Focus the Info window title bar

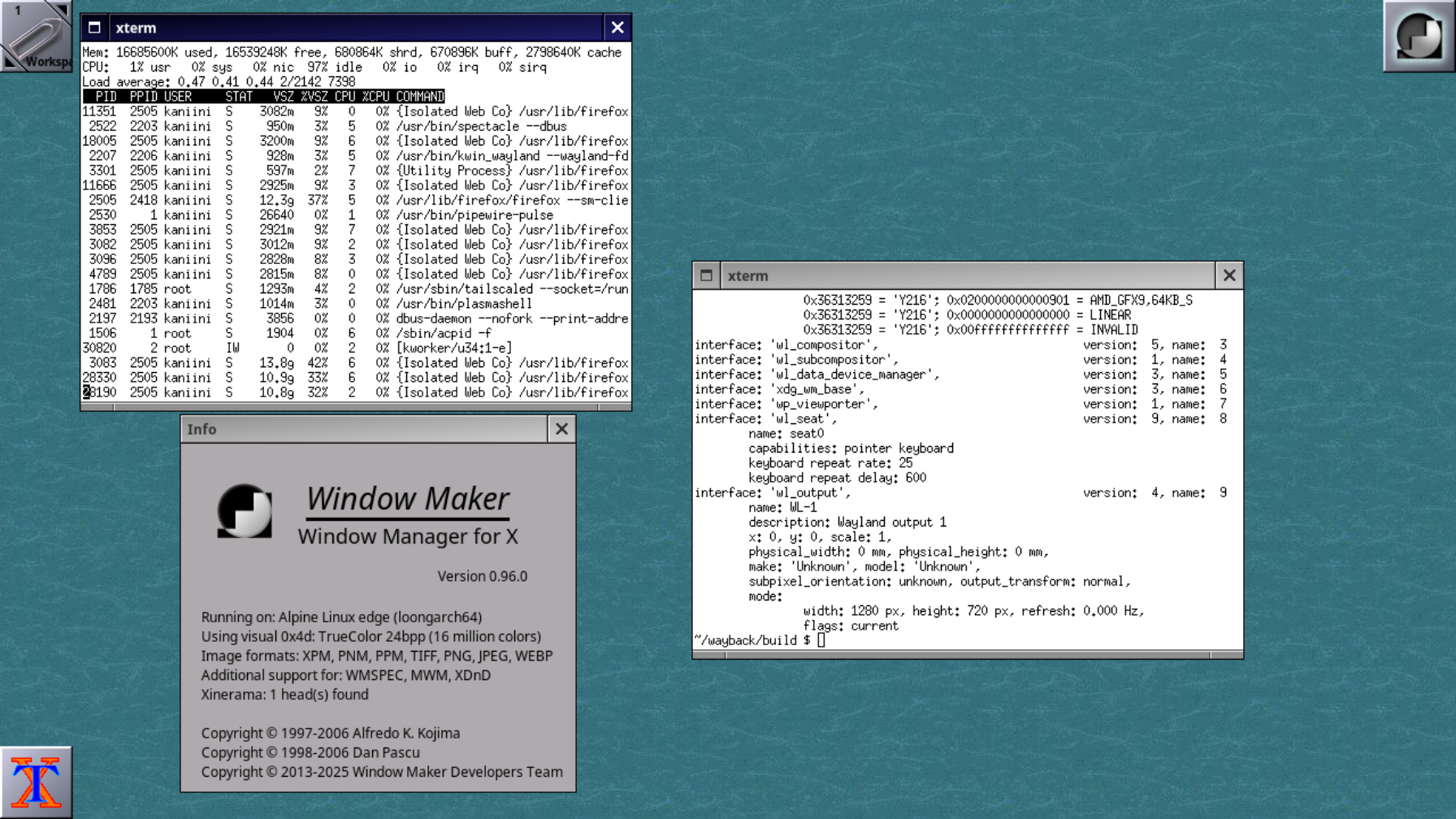(364, 429)
